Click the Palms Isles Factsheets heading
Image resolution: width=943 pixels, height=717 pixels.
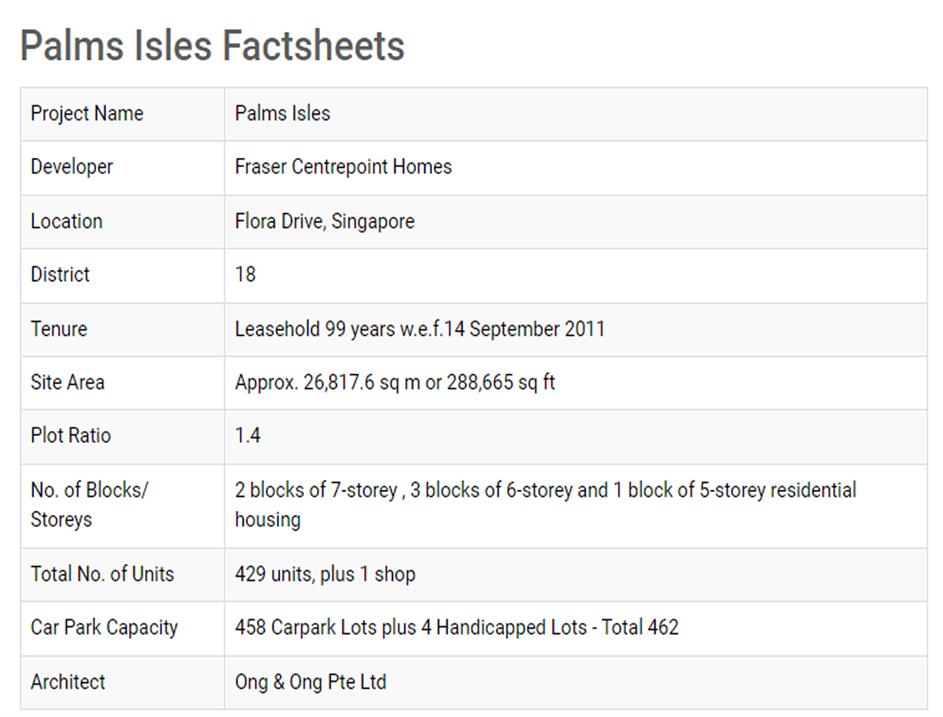click(x=212, y=46)
